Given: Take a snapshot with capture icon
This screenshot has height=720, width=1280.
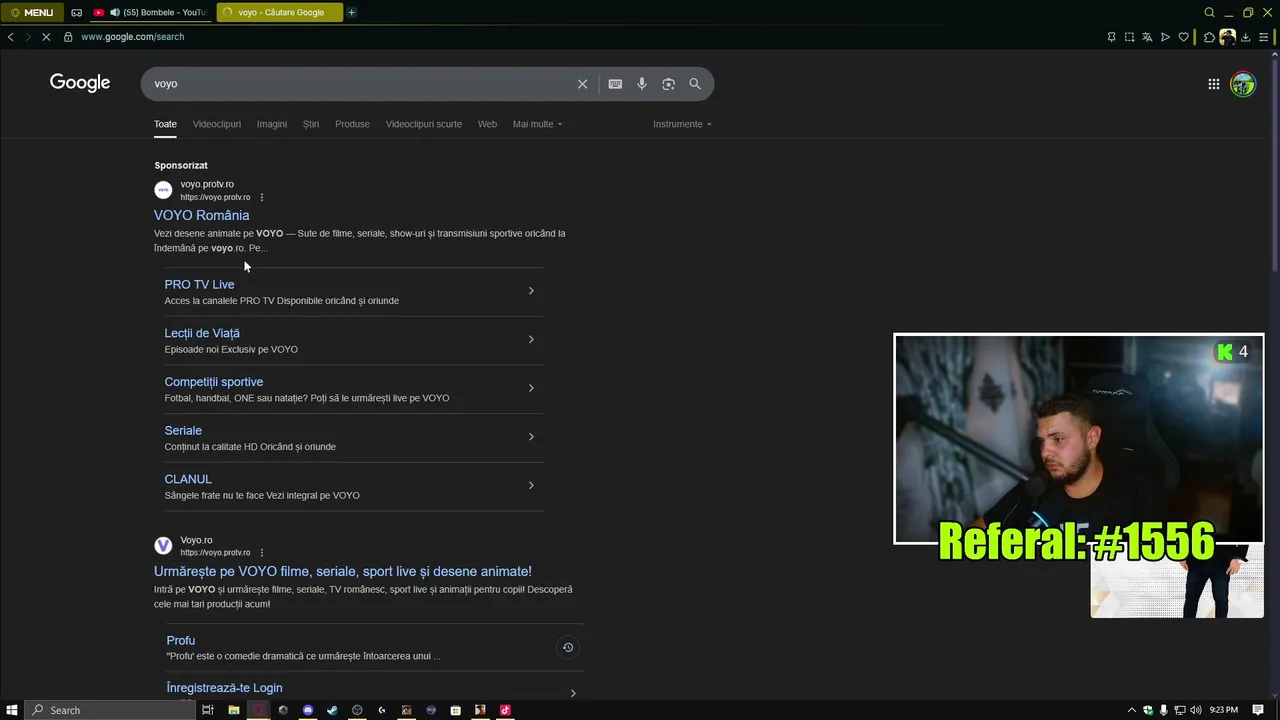Looking at the screenshot, I should click(1129, 37).
